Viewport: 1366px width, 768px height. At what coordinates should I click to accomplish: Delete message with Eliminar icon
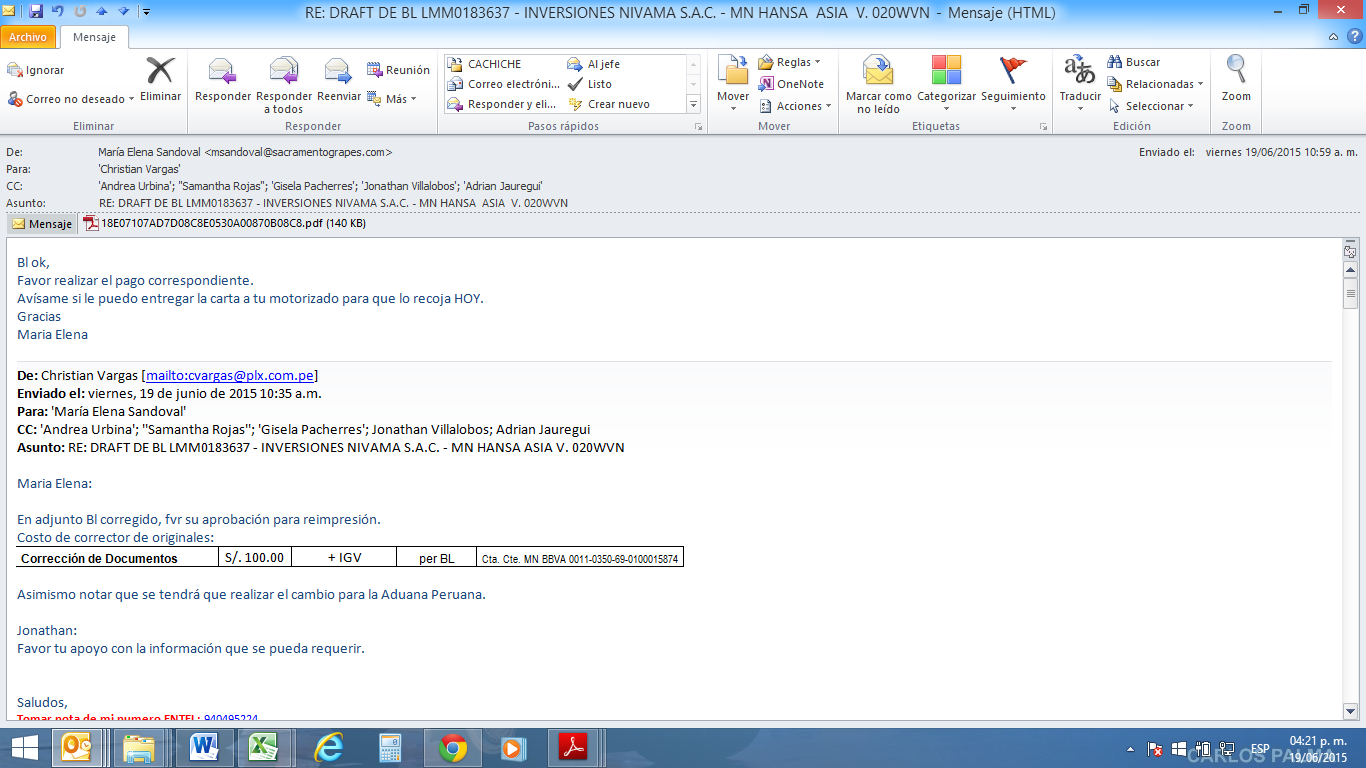click(160, 73)
